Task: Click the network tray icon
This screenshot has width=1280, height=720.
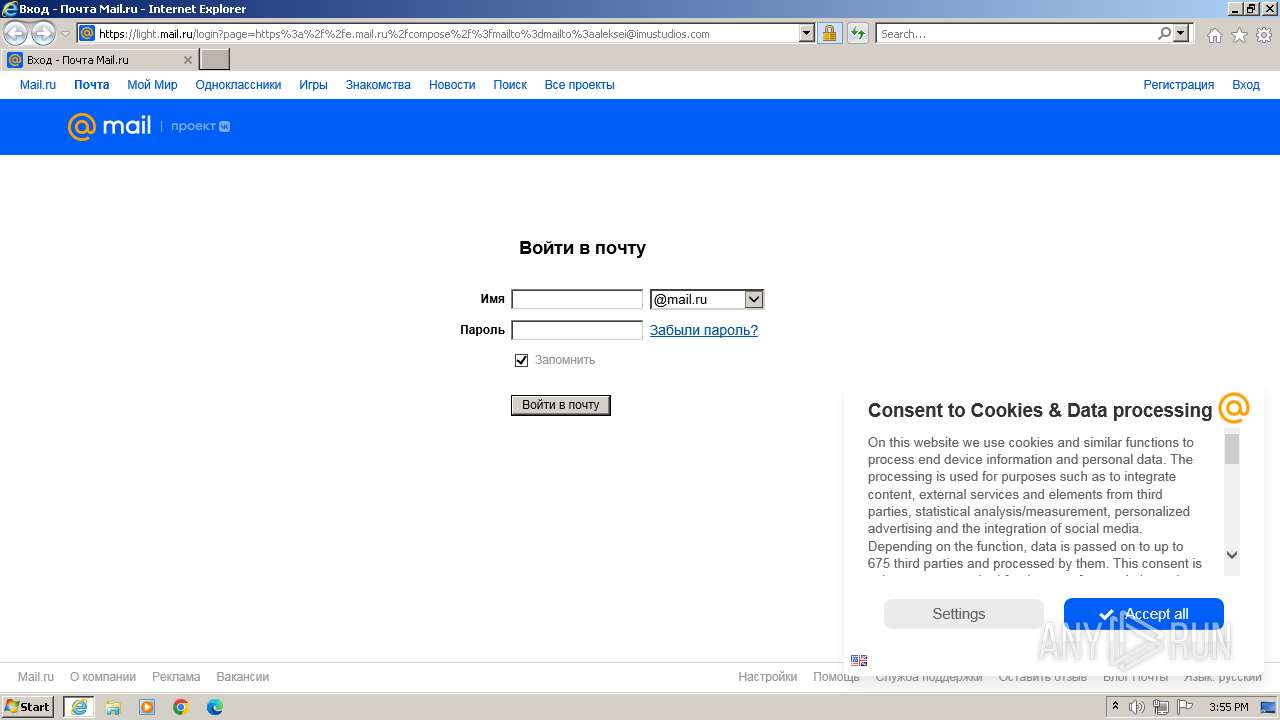Action: point(1160,707)
